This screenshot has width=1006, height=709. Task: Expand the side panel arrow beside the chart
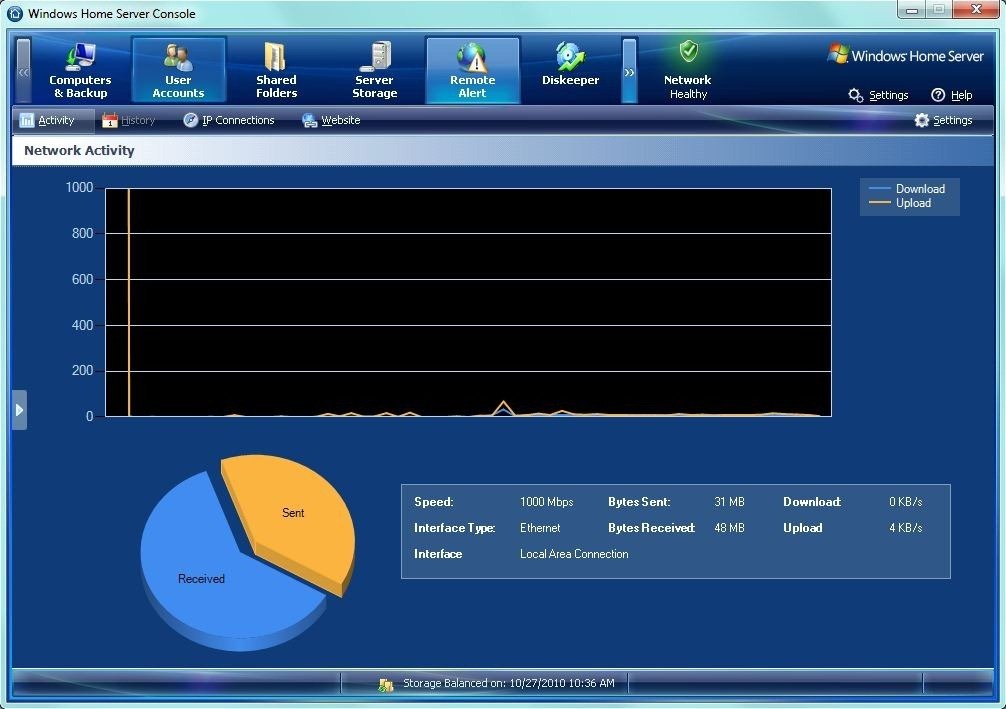[x=19, y=409]
